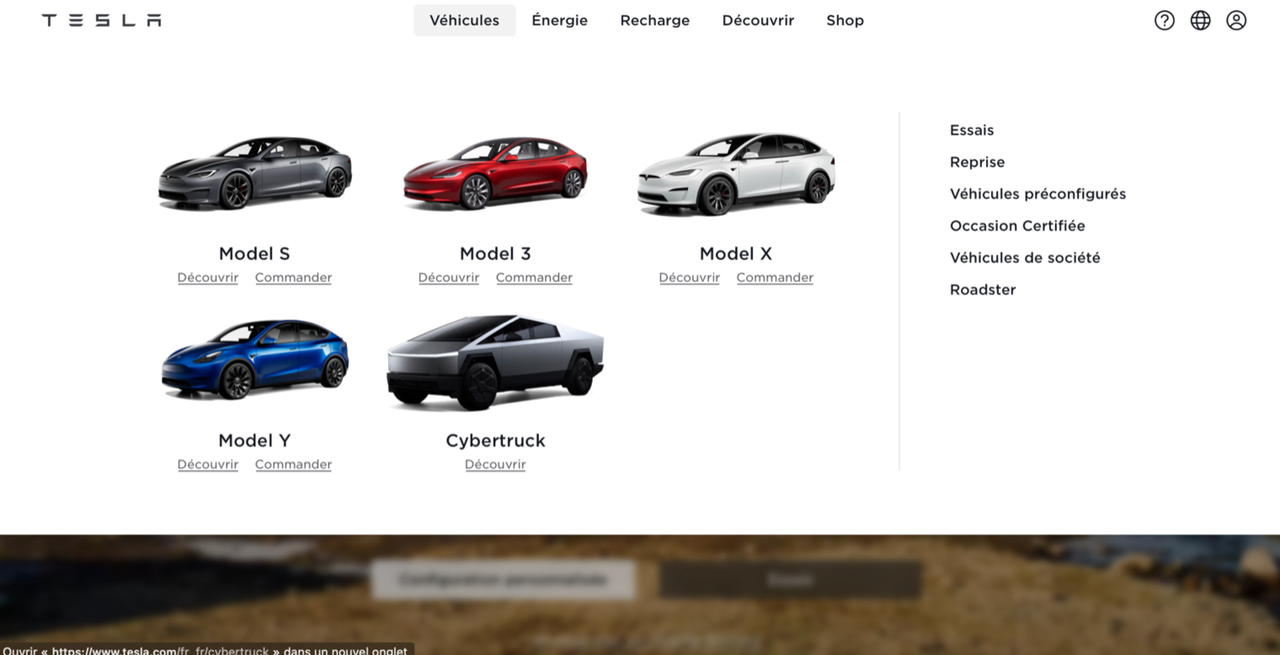Open the user account icon
The width and height of the screenshot is (1280, 655).
1236,20
